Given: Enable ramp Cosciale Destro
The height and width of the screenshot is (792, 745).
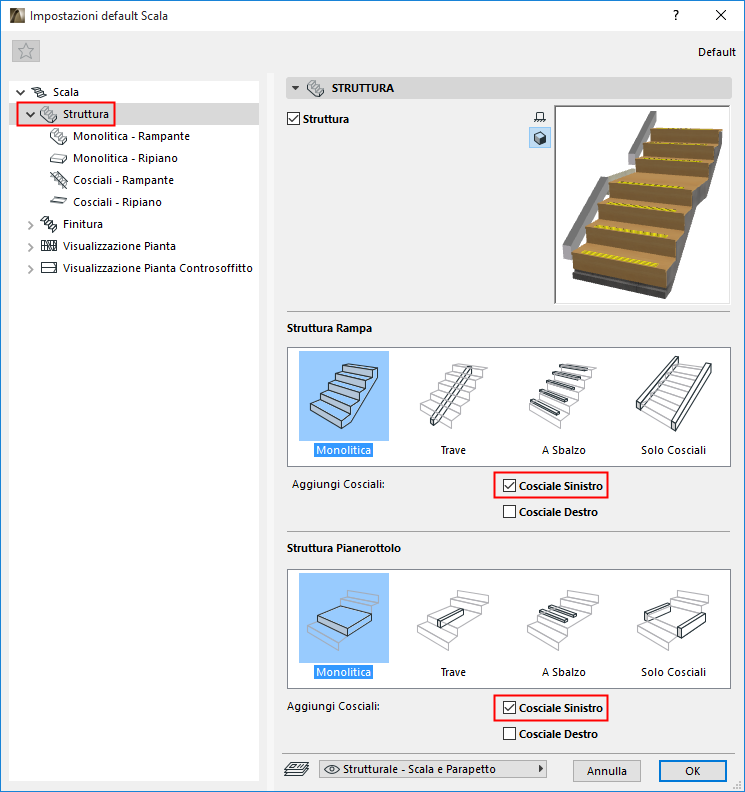Looking at the screenshot, I should (x=509, y=512).
